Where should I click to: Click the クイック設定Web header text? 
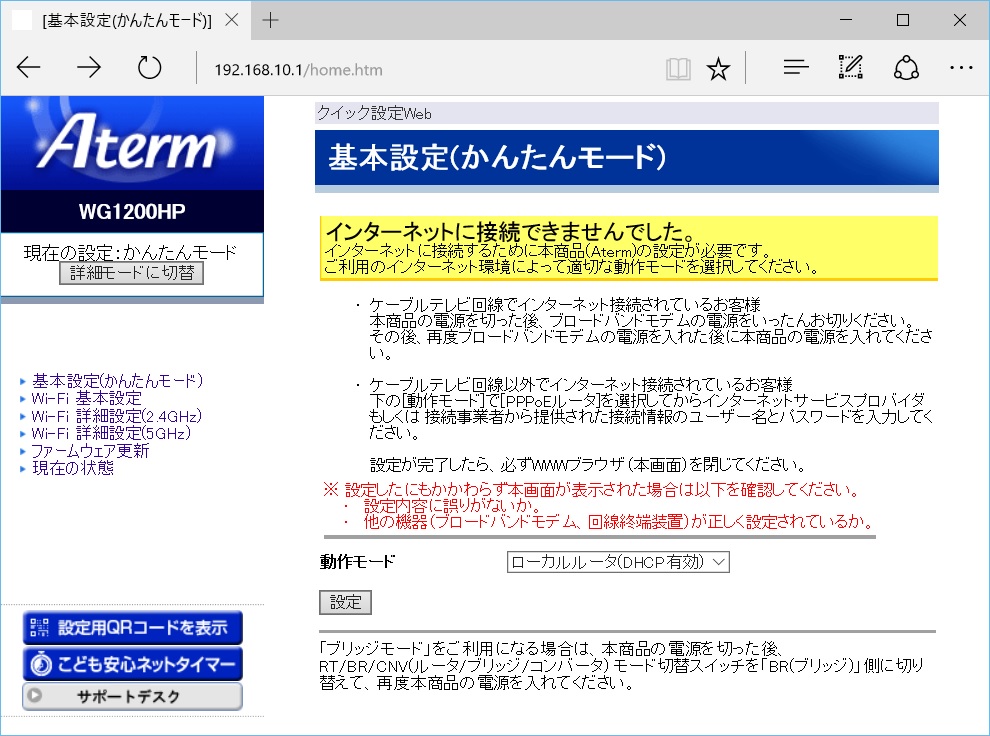coord(374,114)
